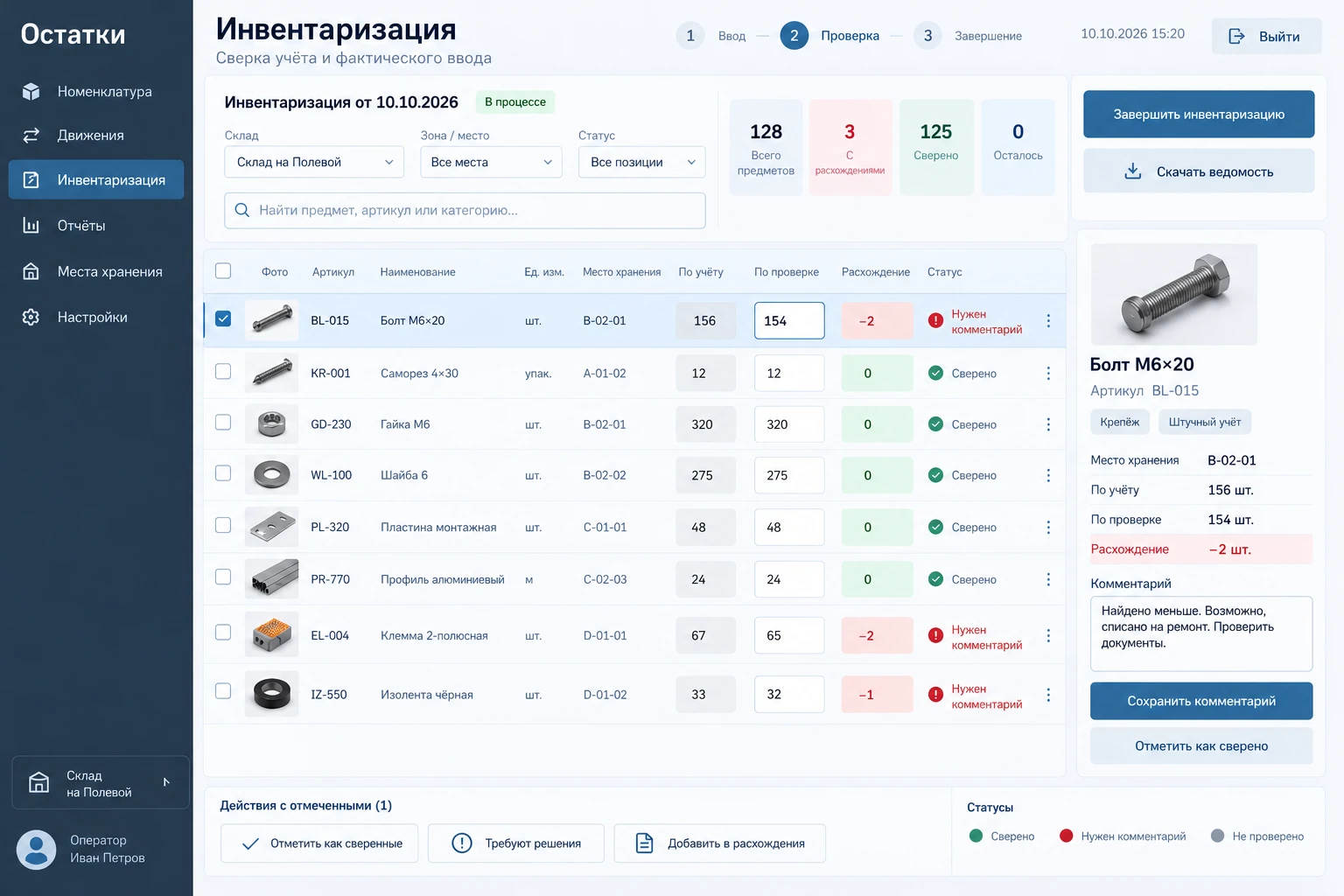Image resolution: width=1344 pixels, height=896 pixels.
Task: Click the По проверке field for EL-004
Action: coord(789,636)
